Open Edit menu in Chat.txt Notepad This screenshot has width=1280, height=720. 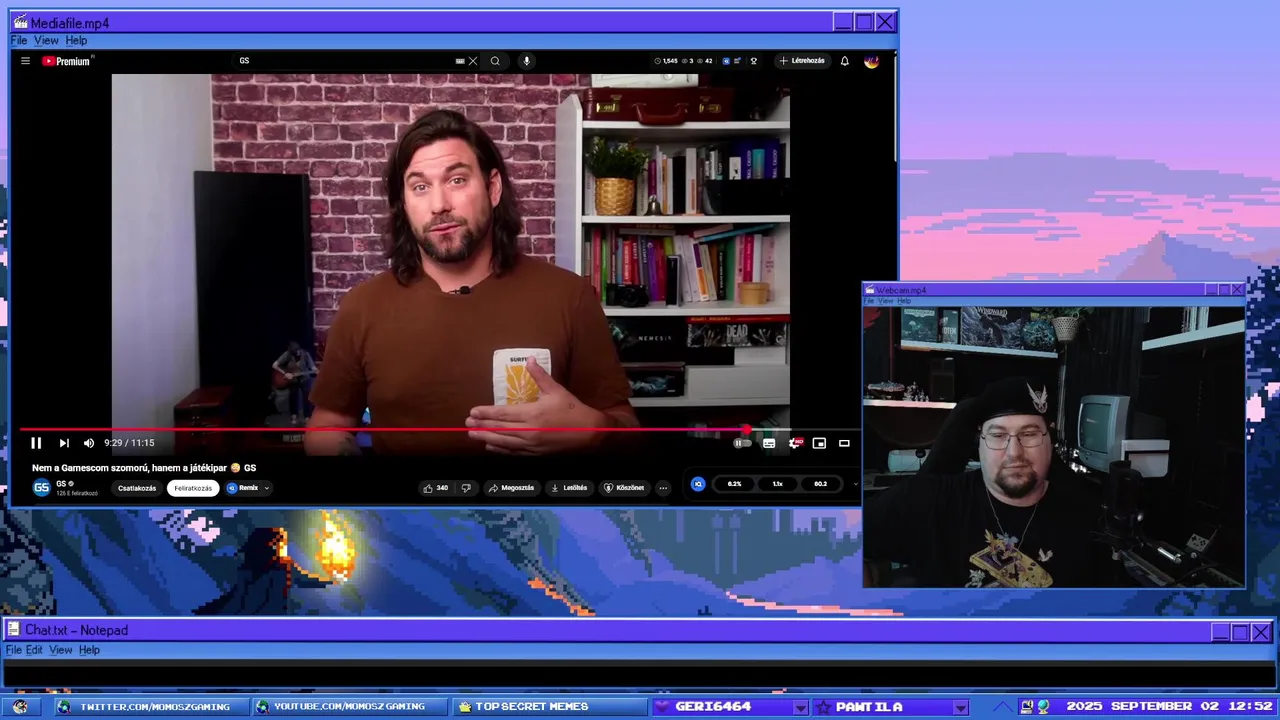(35, 650)
